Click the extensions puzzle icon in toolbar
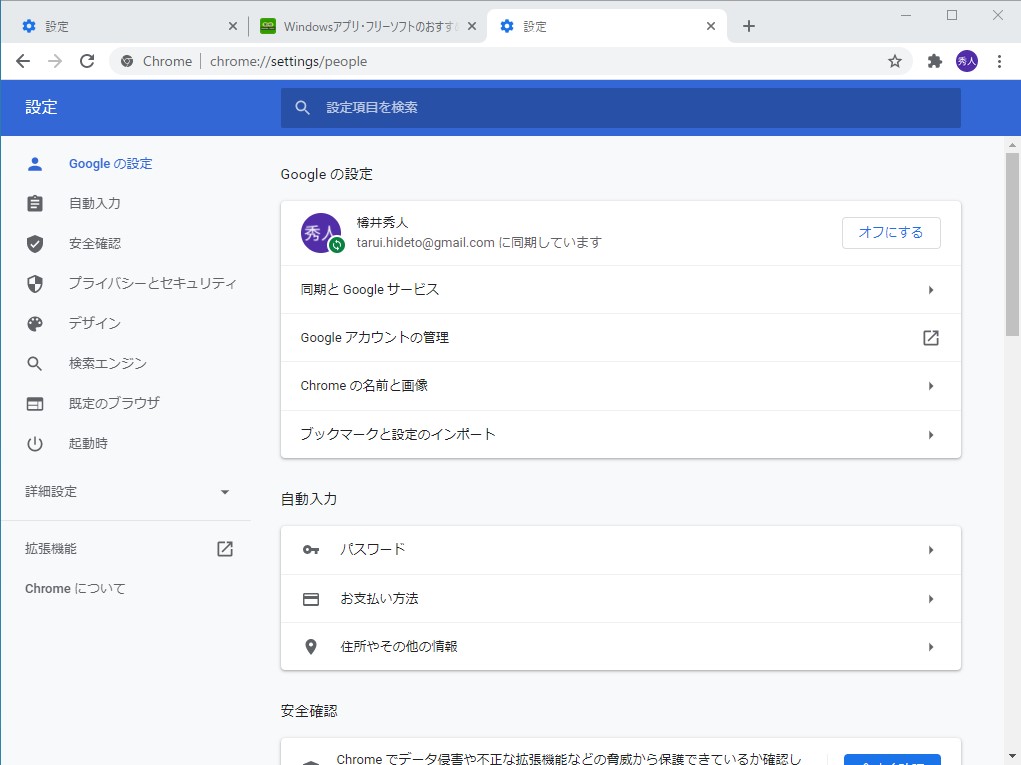1021x765 pixels. click(934, 61)
